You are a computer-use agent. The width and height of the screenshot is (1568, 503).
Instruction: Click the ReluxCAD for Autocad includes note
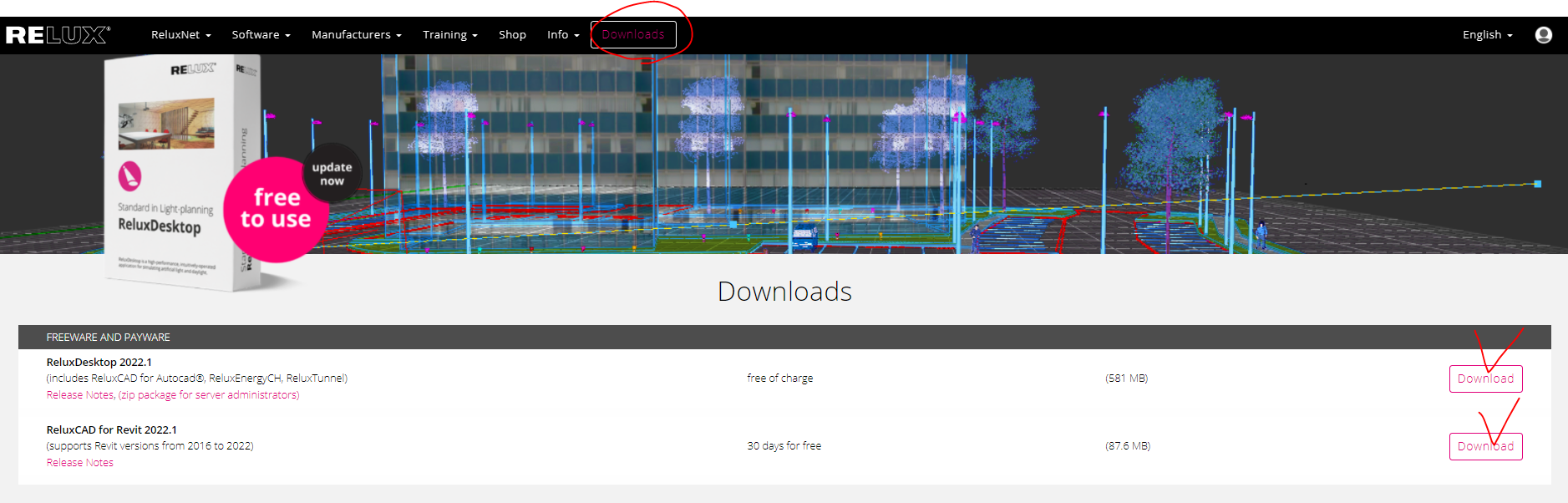[x=197, y=379]
